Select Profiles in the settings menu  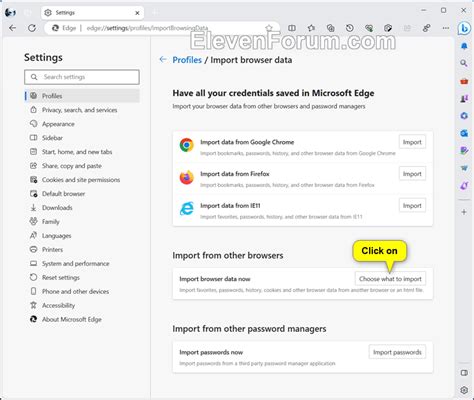tap(82, 96)
